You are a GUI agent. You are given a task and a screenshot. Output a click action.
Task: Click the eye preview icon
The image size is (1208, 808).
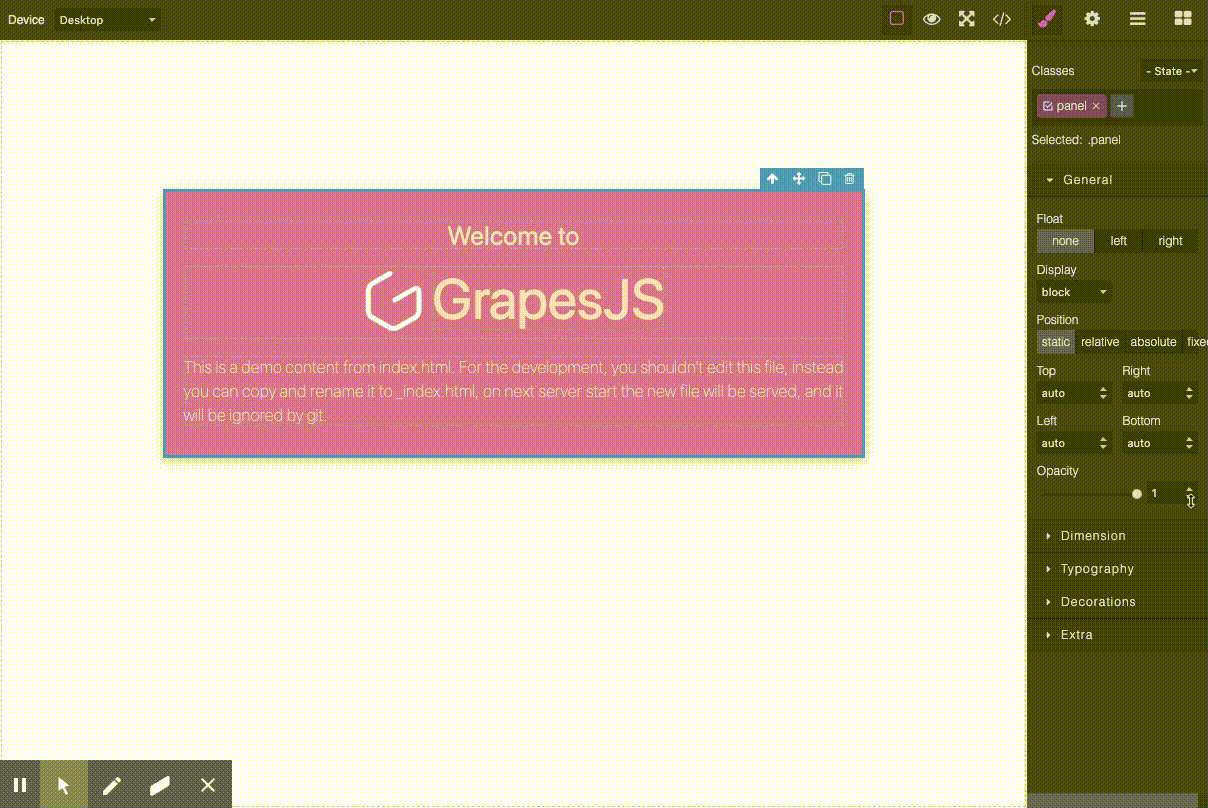[x=932, y=19]
